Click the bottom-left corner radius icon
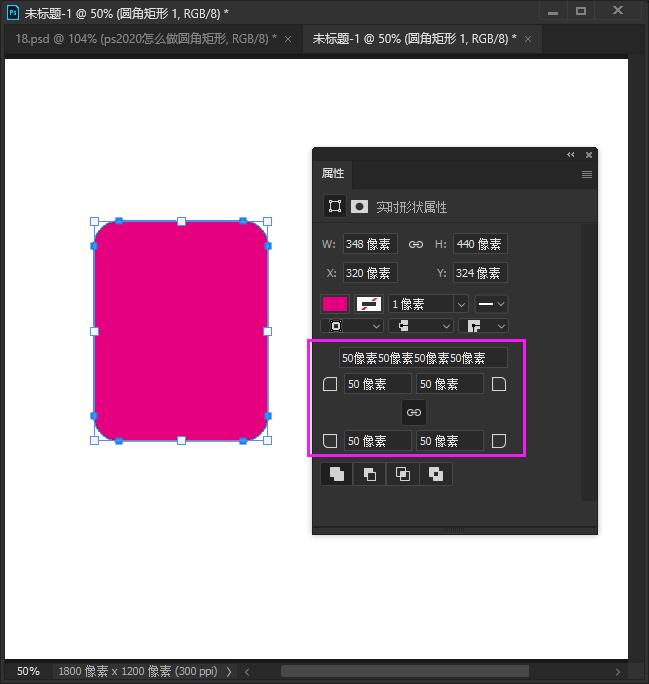The width and height of the screenshot is (649, 684). (330, 441)
